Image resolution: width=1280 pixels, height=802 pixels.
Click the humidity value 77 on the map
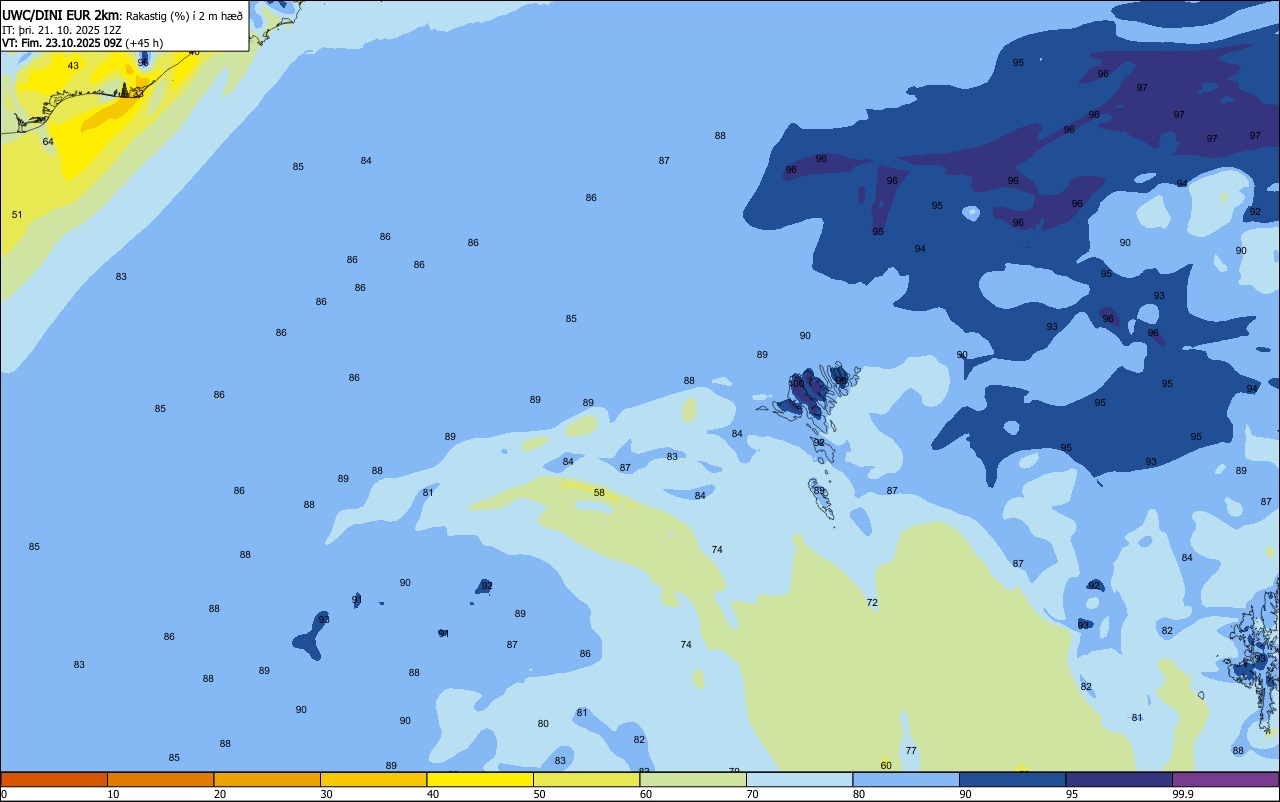[911, 751]
